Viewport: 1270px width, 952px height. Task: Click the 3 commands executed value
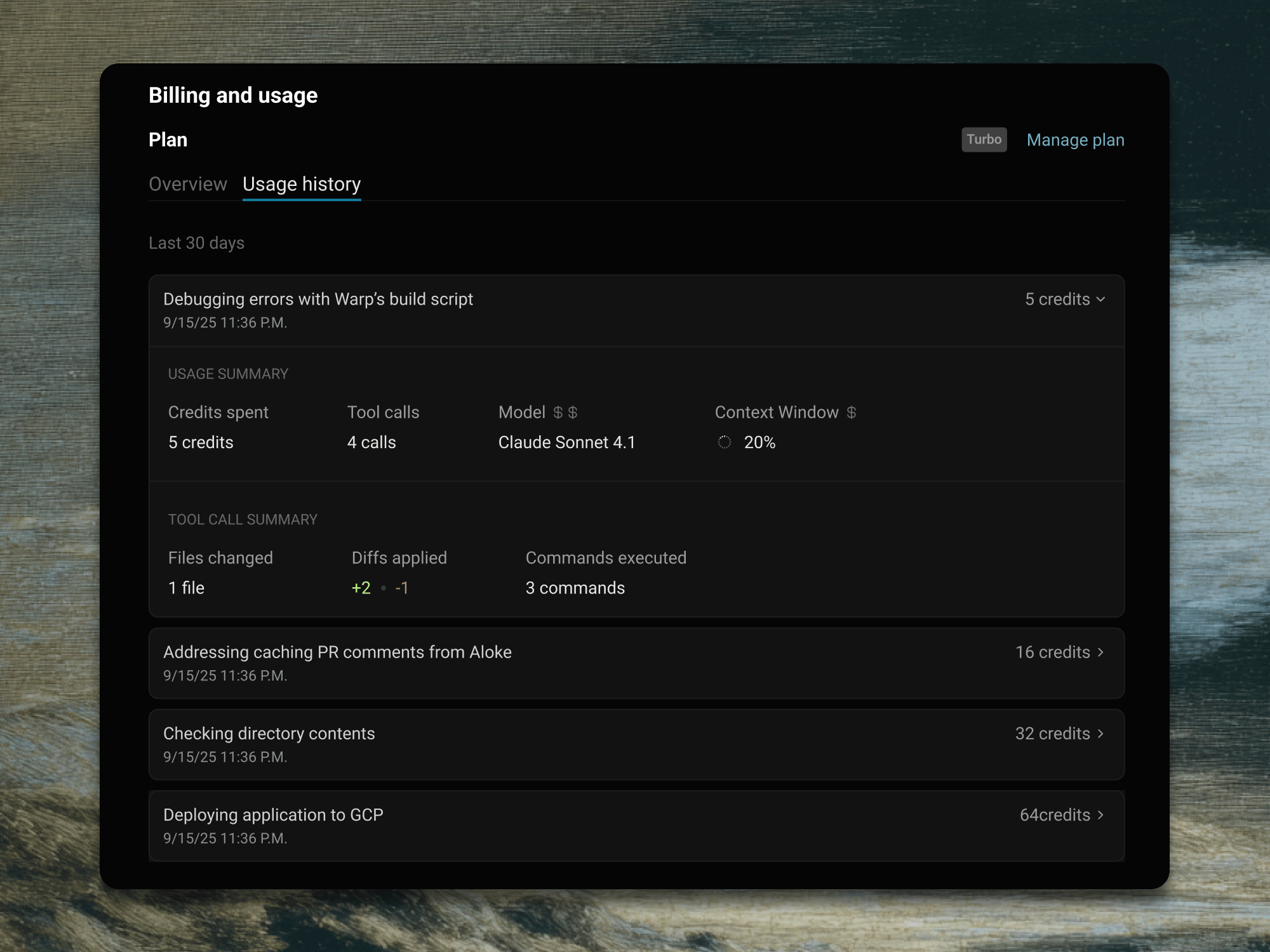[575, 588]
